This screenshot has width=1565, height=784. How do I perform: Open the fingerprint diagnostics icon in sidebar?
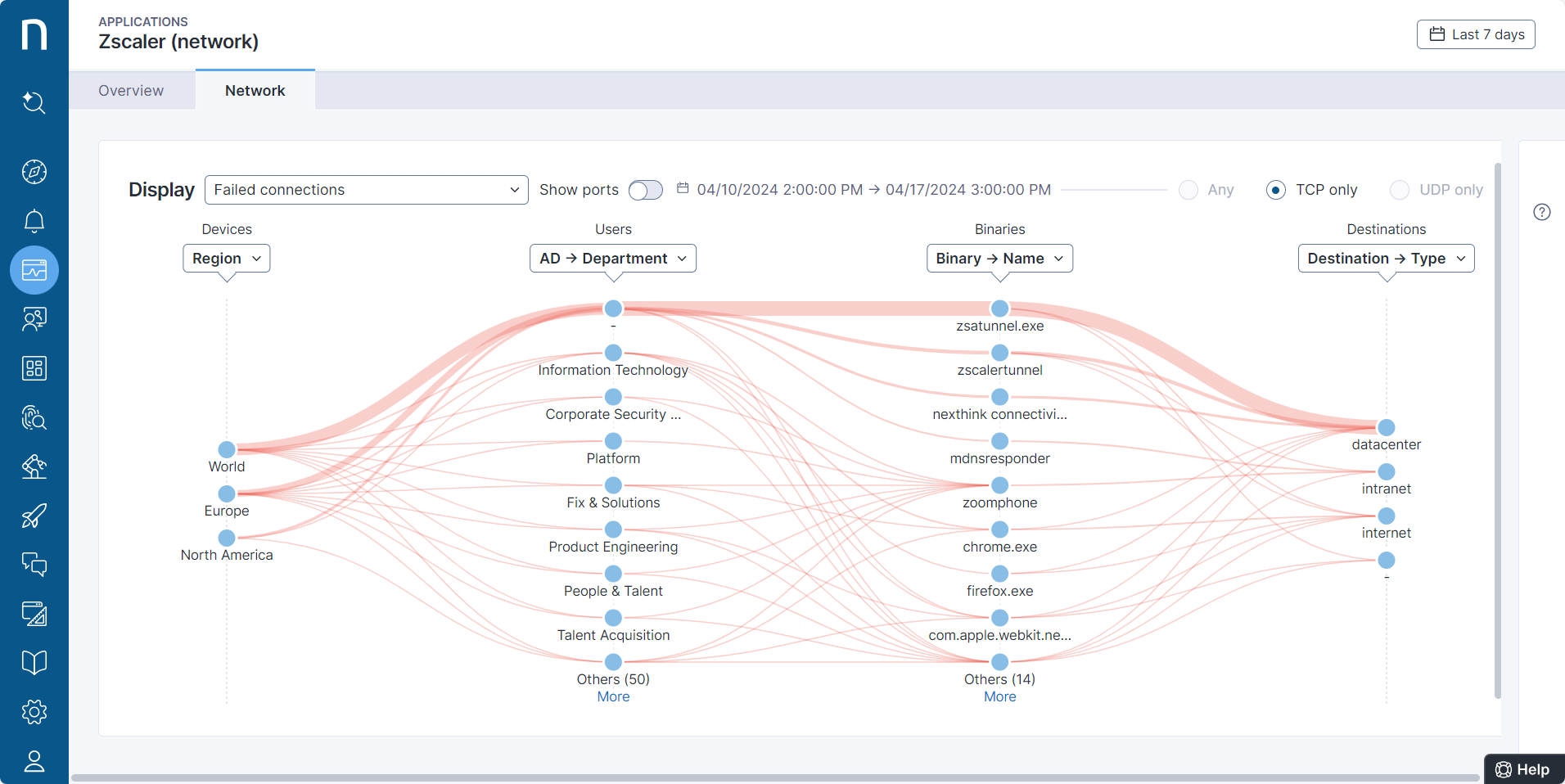pyautogui.click(x=34, y=418)
